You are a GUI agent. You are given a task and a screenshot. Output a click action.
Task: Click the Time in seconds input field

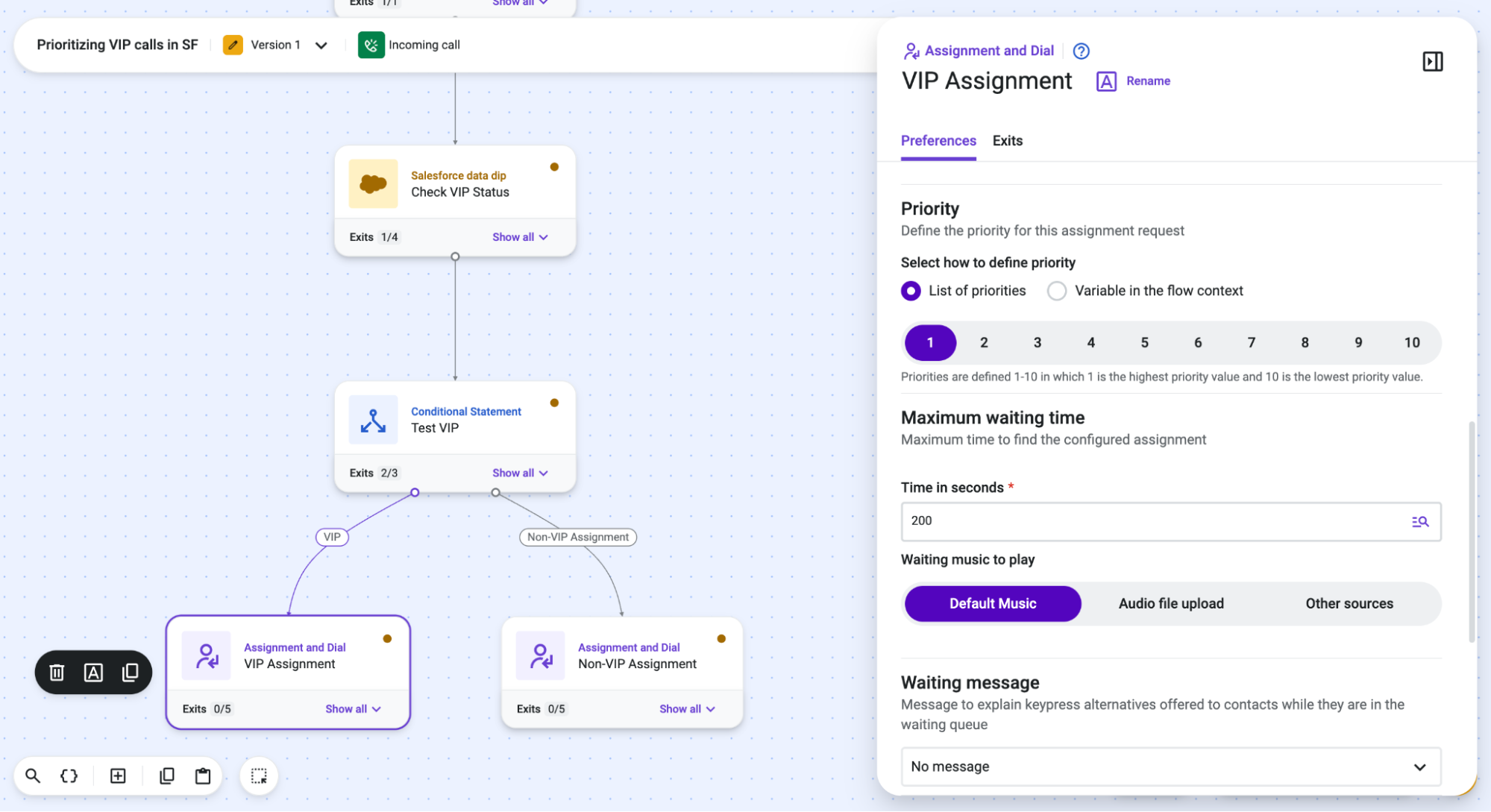point(1170,521)
